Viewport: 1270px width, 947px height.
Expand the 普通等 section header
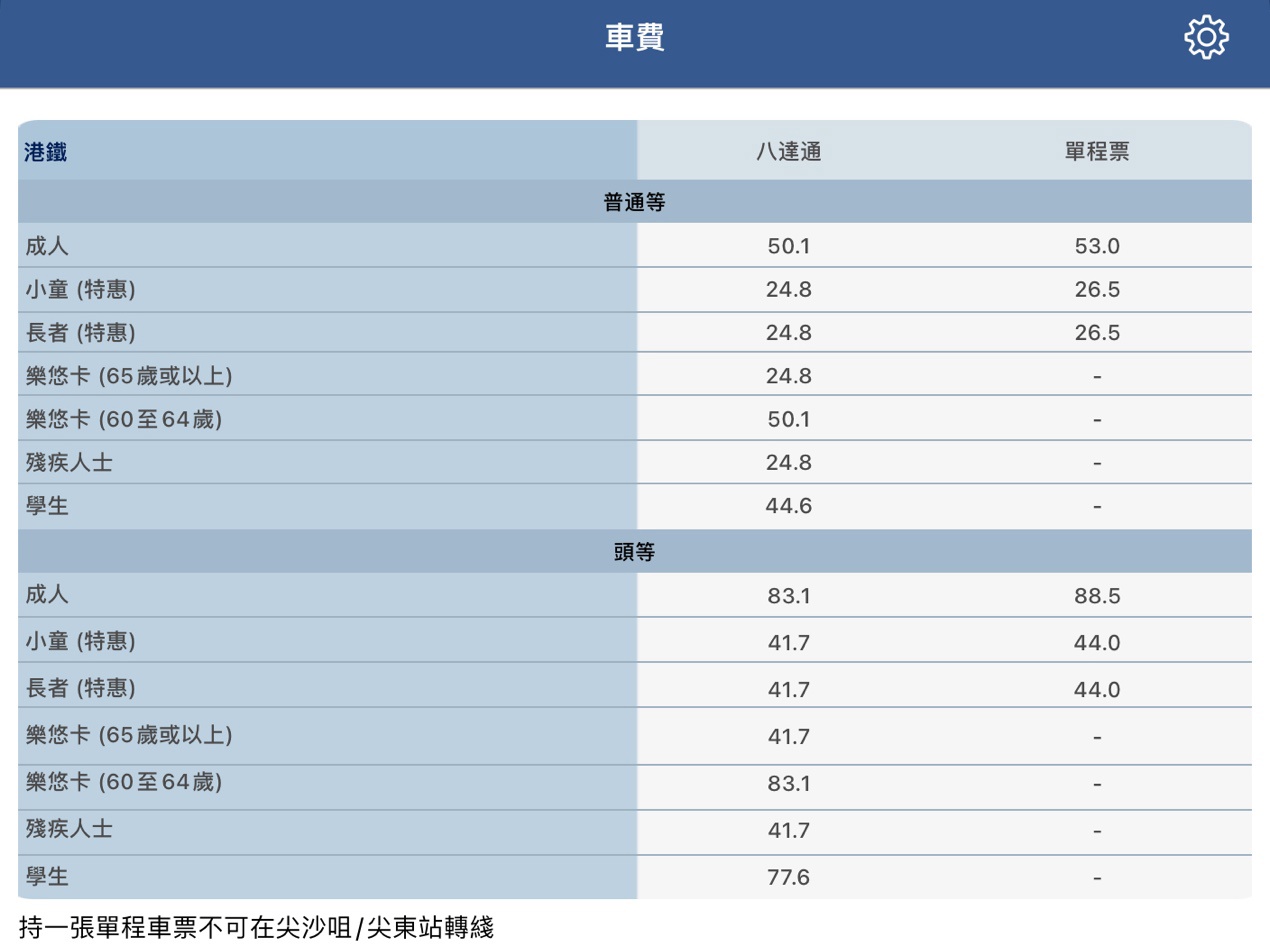pyautogui.click(x=634, y=201)
